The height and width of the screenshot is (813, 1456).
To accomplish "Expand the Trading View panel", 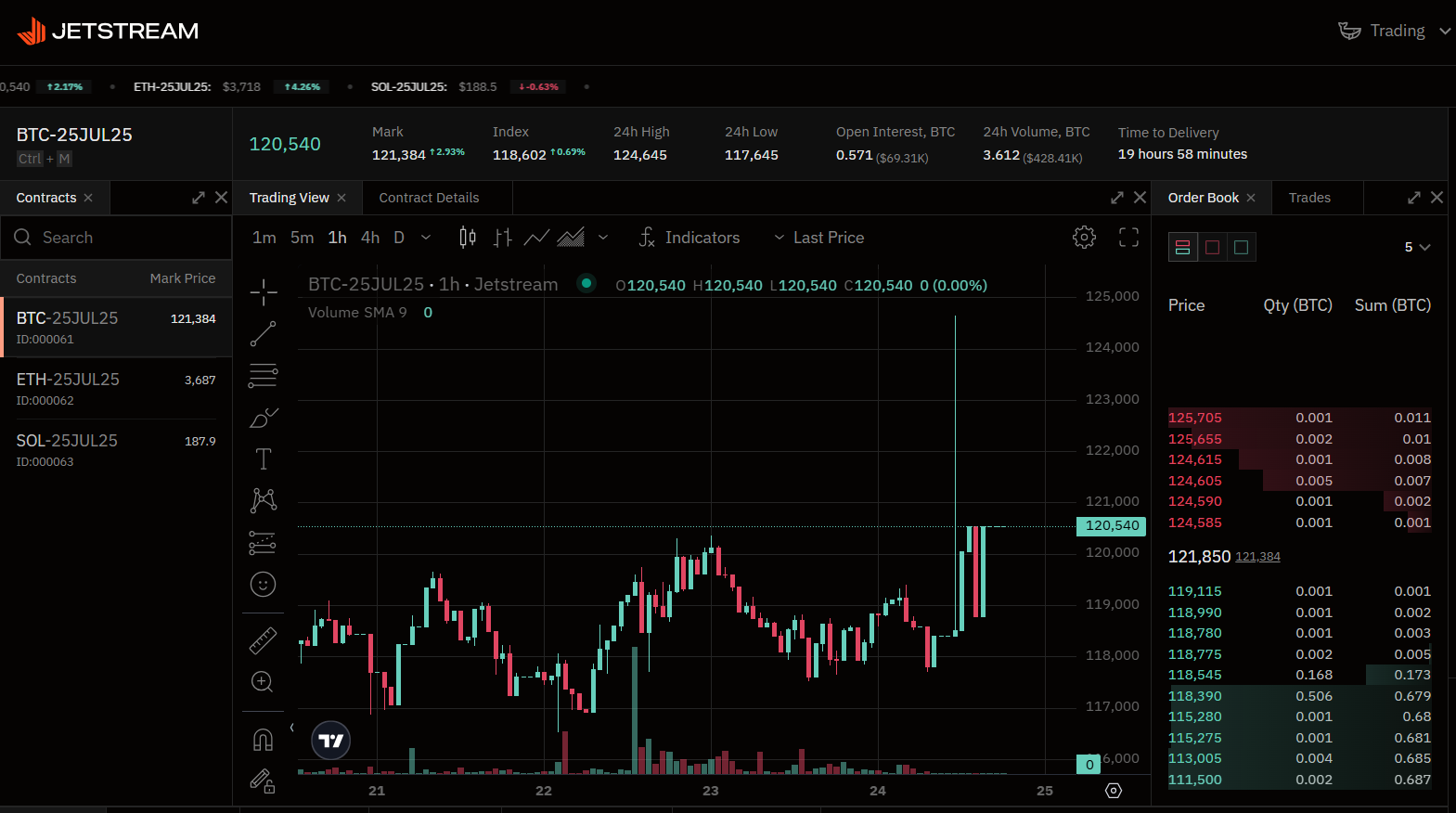I will pos(1117,198).
